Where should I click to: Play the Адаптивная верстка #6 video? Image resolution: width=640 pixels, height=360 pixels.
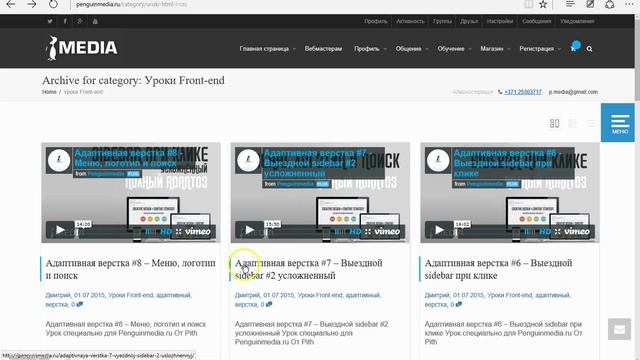(439, 230)
